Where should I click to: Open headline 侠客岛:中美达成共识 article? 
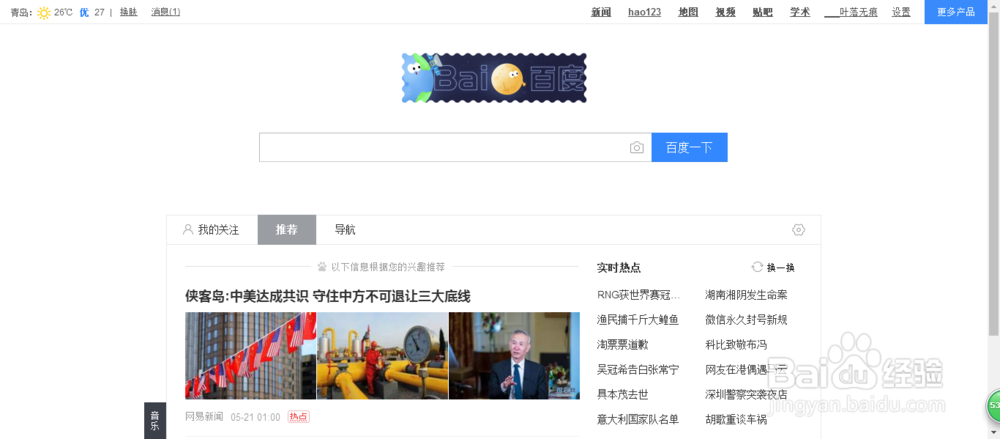point(328,296)
